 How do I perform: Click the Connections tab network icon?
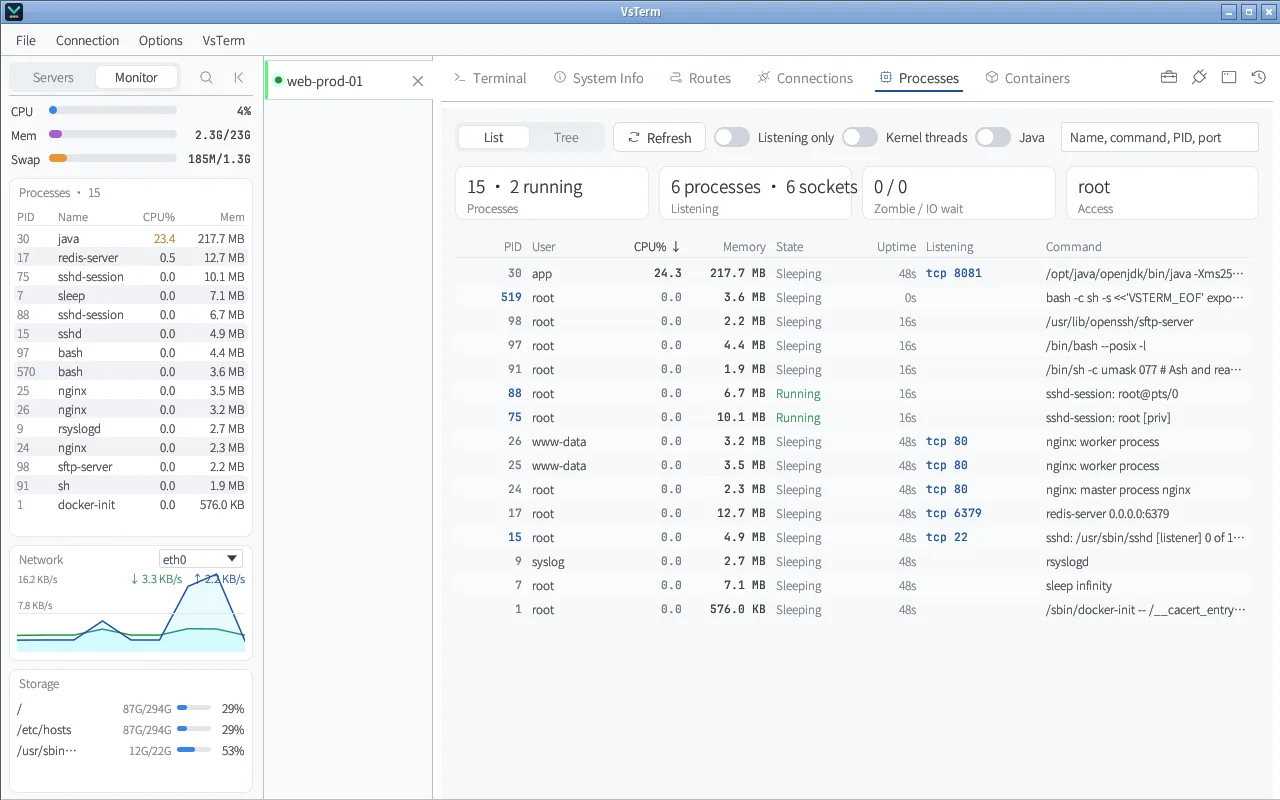pos(764,77)
